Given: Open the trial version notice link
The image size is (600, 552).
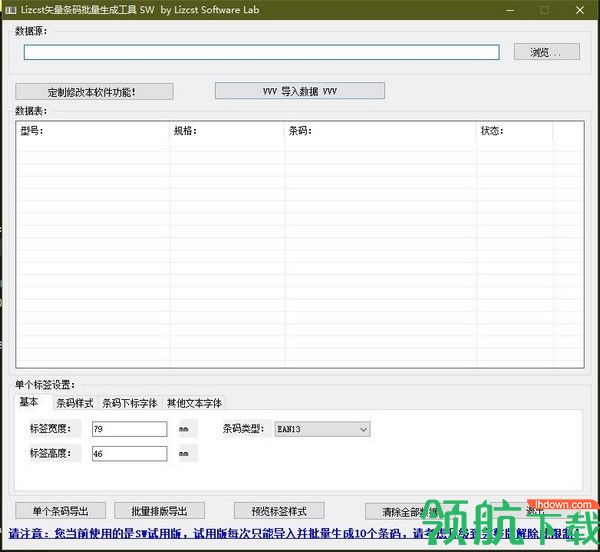Looking at the screenshot, I should pyautogui.click(x=293, y=533).
